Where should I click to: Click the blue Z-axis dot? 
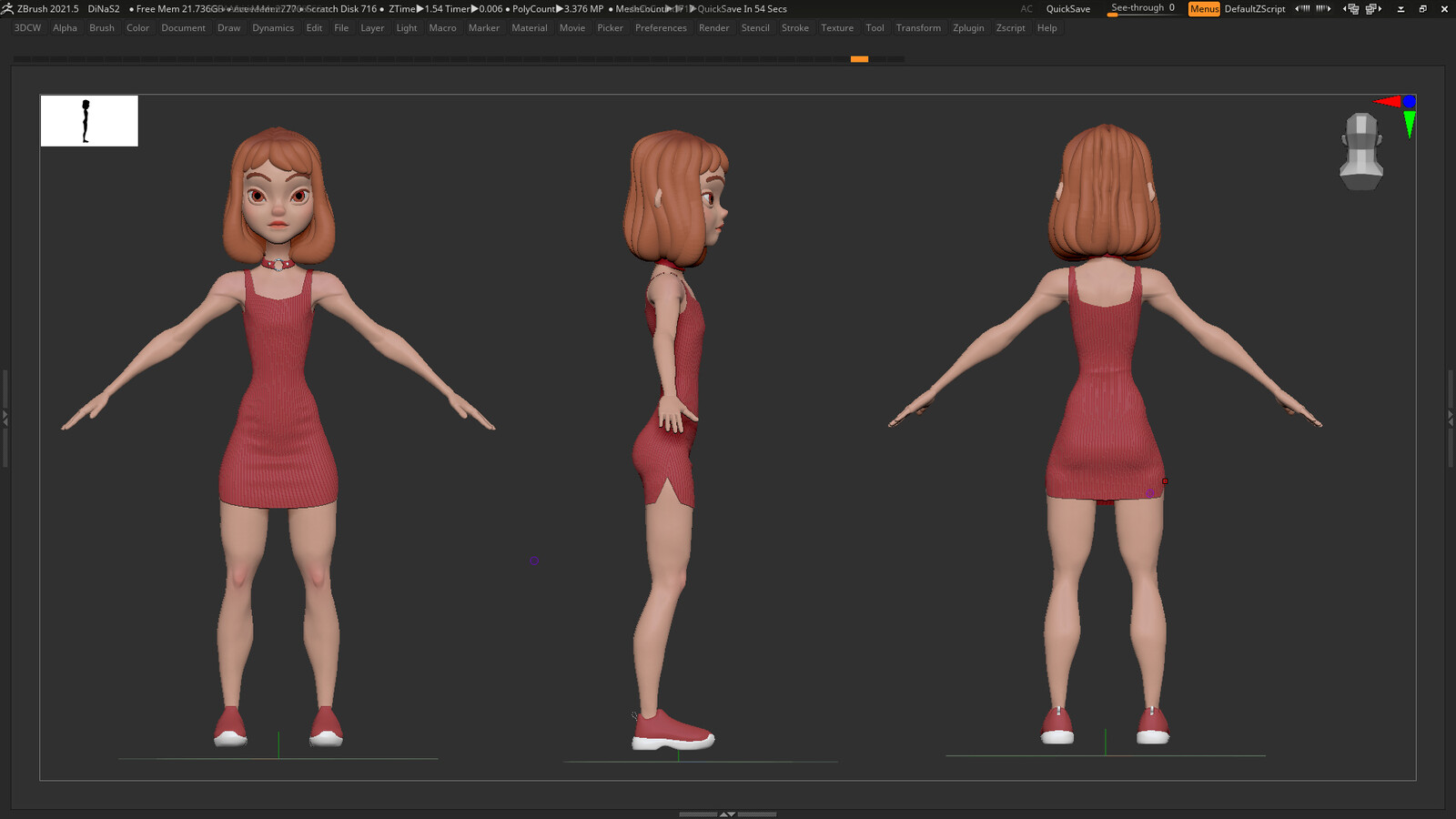point(1409,101)
